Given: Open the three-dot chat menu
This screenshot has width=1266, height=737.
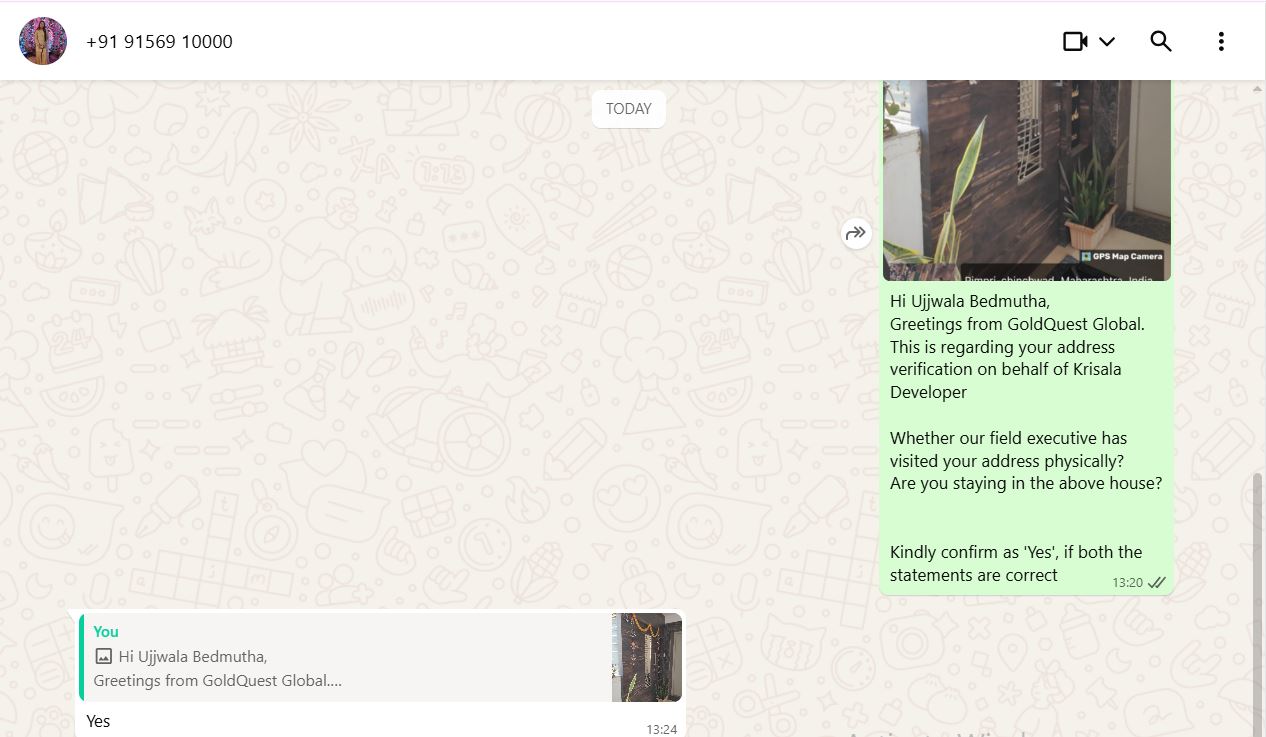Looking at the screenshot, I should 1221,41.
